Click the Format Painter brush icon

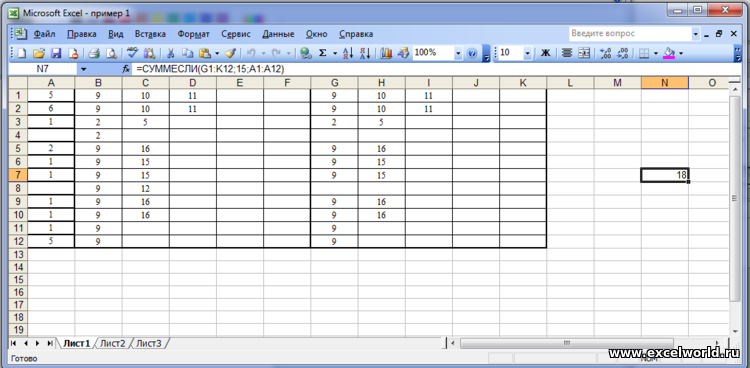pos(231,53)
